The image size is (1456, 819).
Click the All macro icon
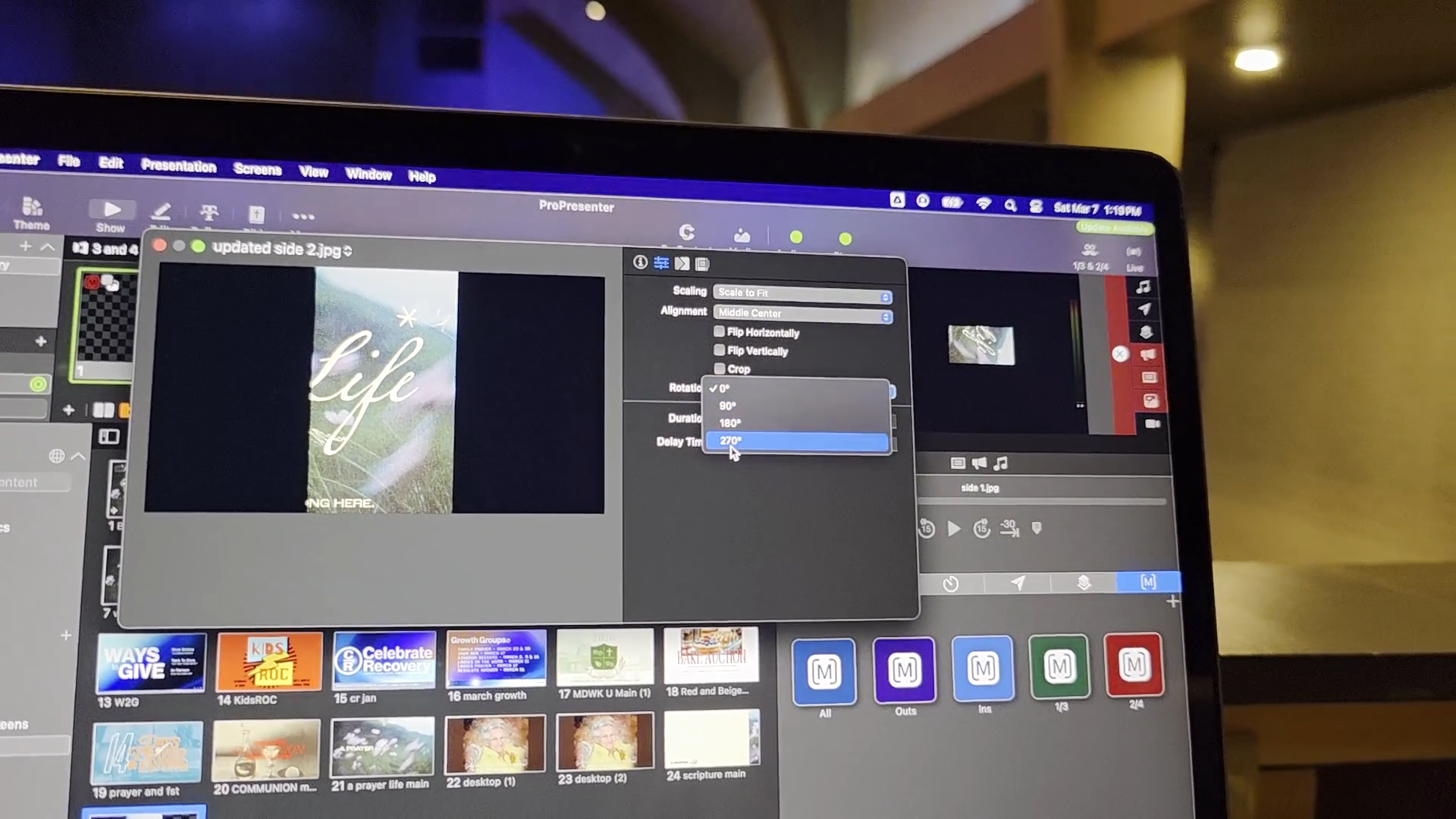click(x=824, y=671)
